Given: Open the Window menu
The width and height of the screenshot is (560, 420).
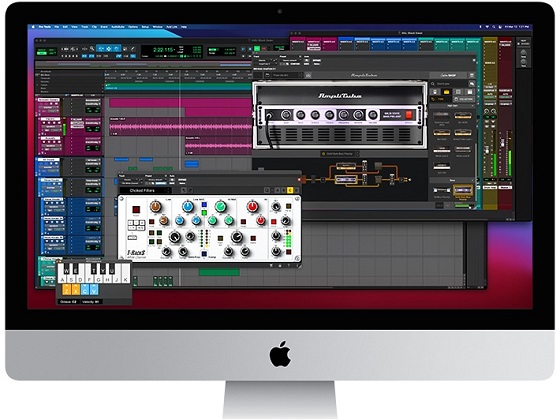Looking at the screenshot, I should pos(157,27).
